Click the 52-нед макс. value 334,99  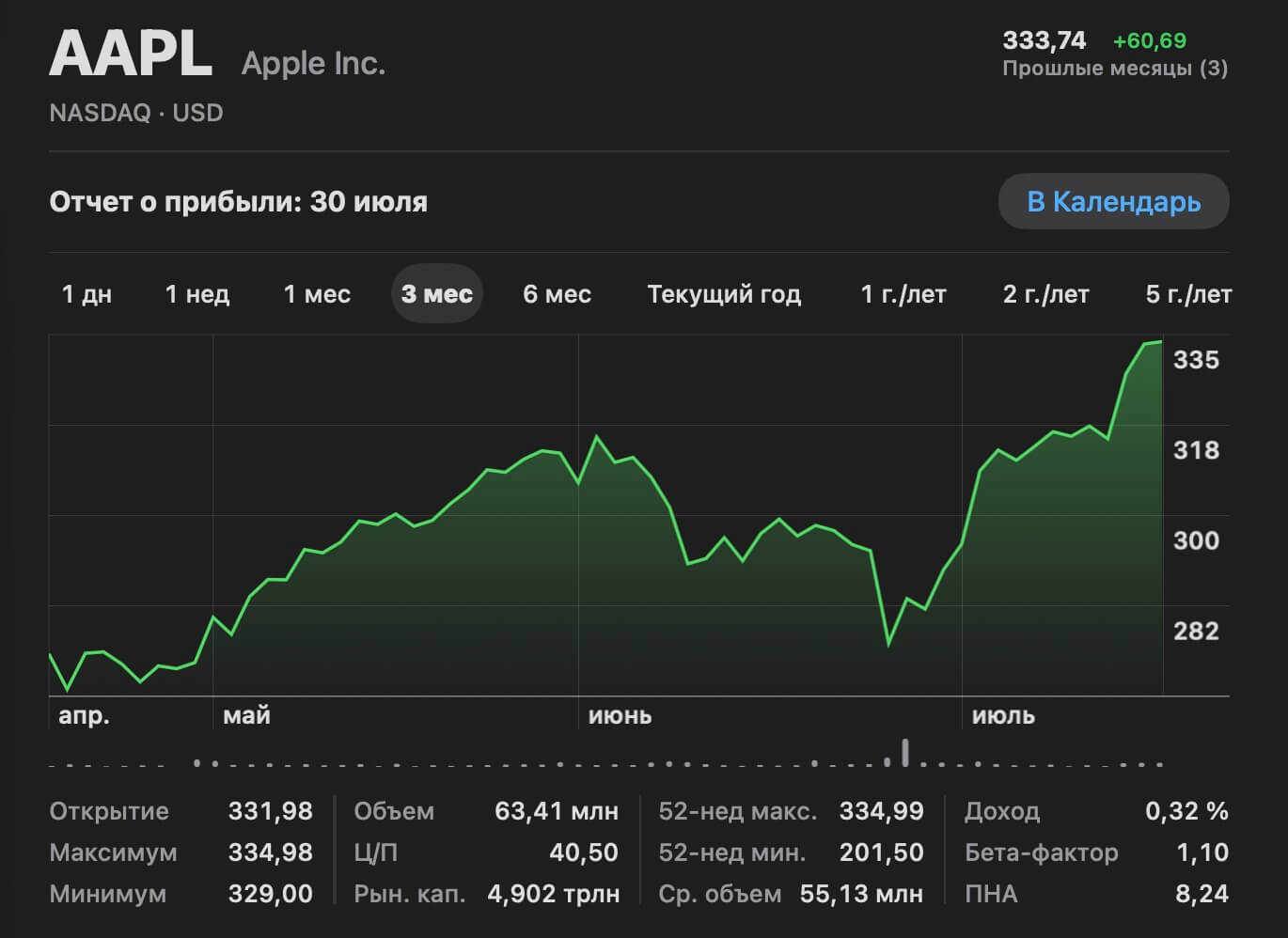881,810
